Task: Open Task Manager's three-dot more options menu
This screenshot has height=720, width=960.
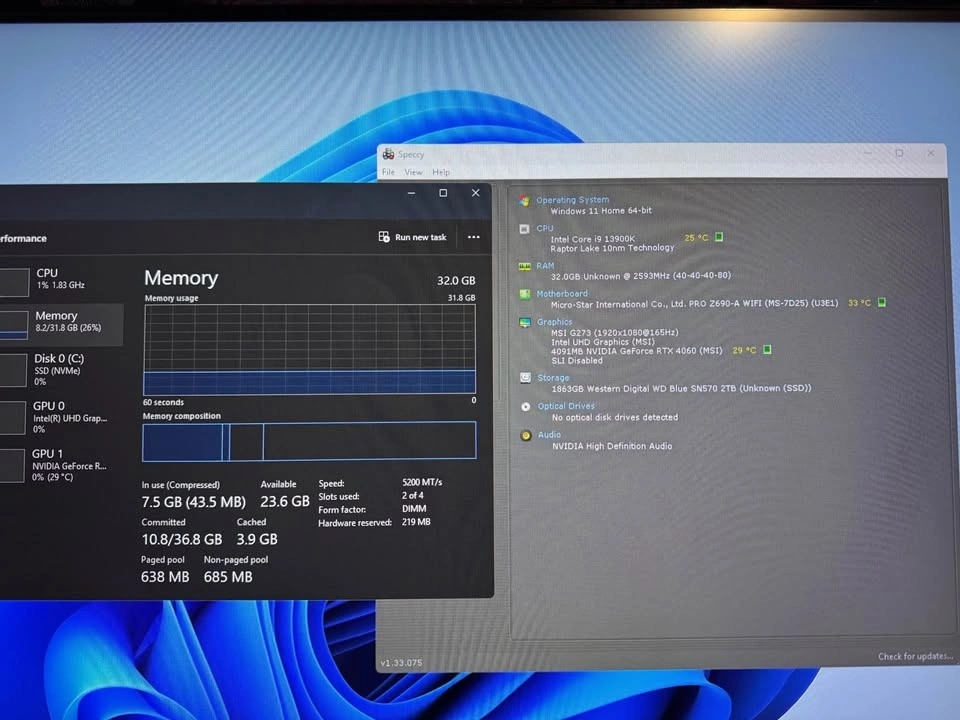Action: (x=473, y=237)
